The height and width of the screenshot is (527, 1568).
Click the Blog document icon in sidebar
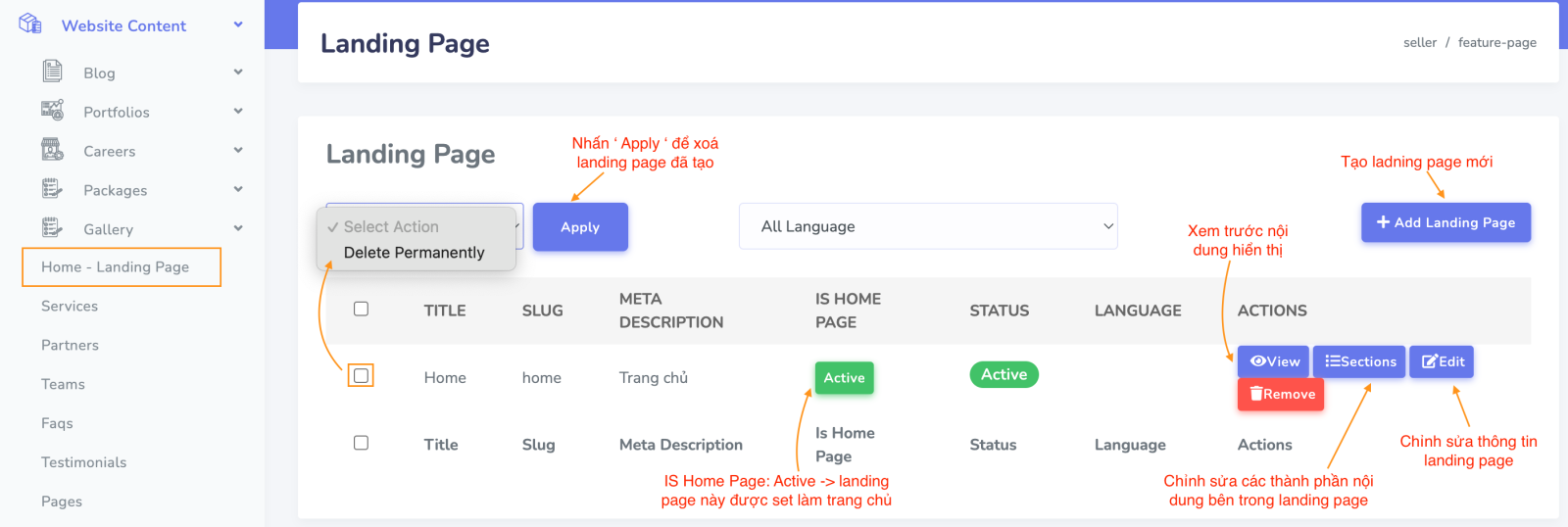point(52,72)
